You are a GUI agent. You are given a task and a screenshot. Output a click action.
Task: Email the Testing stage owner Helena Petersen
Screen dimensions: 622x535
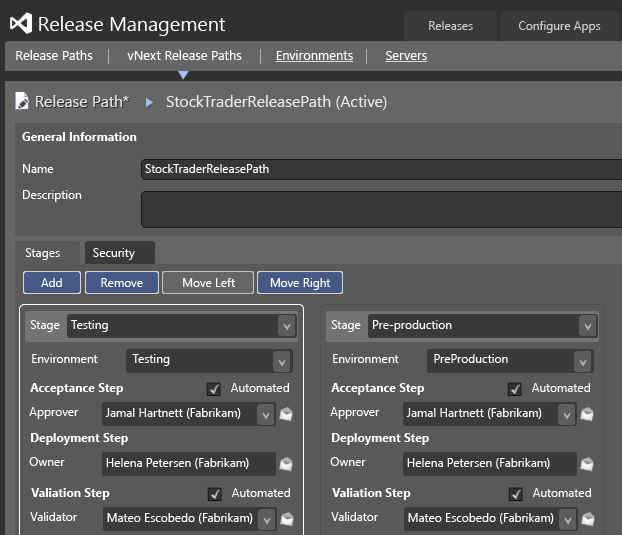point(286,464)
